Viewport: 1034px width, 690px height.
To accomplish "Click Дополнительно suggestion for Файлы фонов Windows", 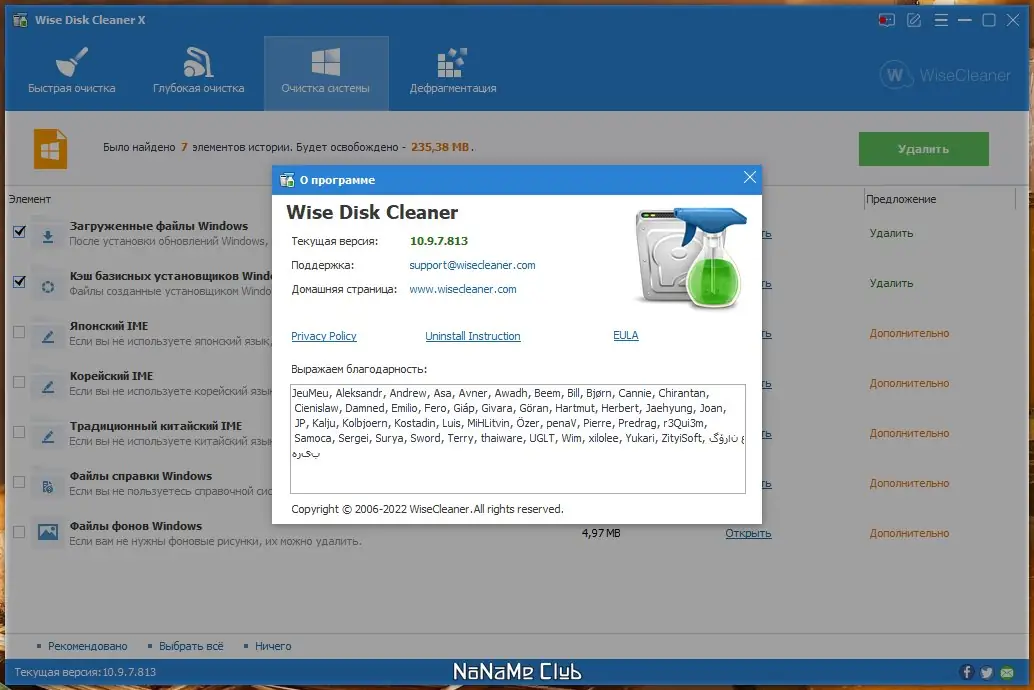I will pyautogui.click(x=909, y=533).
